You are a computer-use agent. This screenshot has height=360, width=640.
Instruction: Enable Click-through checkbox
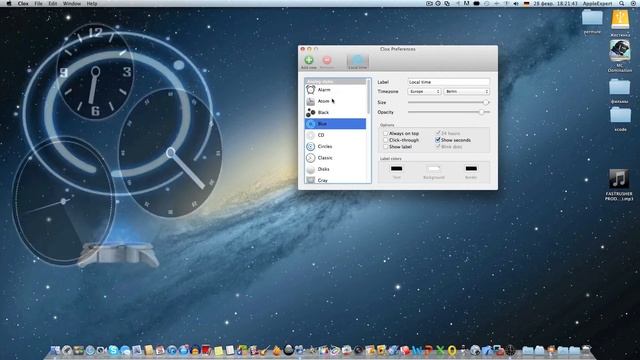[x=385, y=140]
